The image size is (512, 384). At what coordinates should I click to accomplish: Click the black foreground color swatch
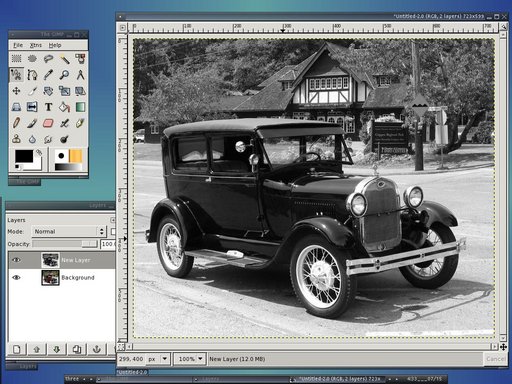[x=23, y=156]
